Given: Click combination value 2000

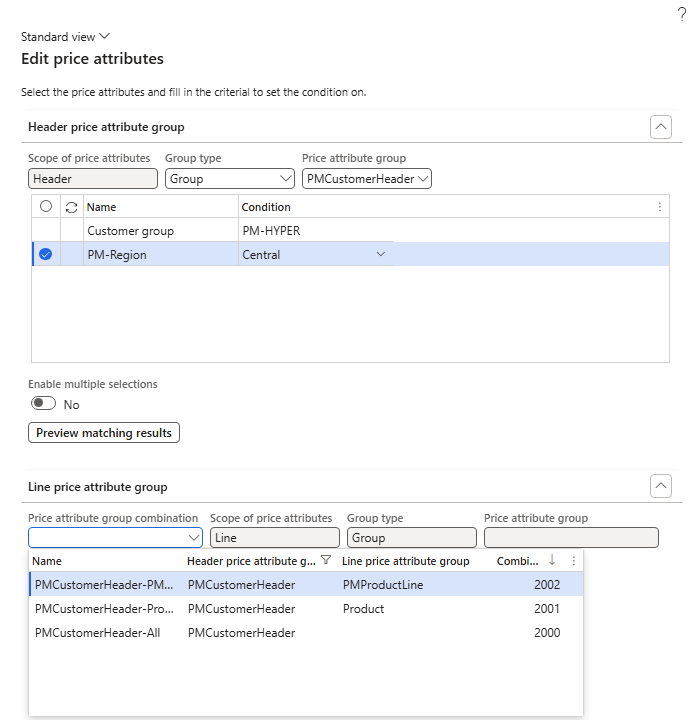Looking at the screenshot, I should 547,632.
